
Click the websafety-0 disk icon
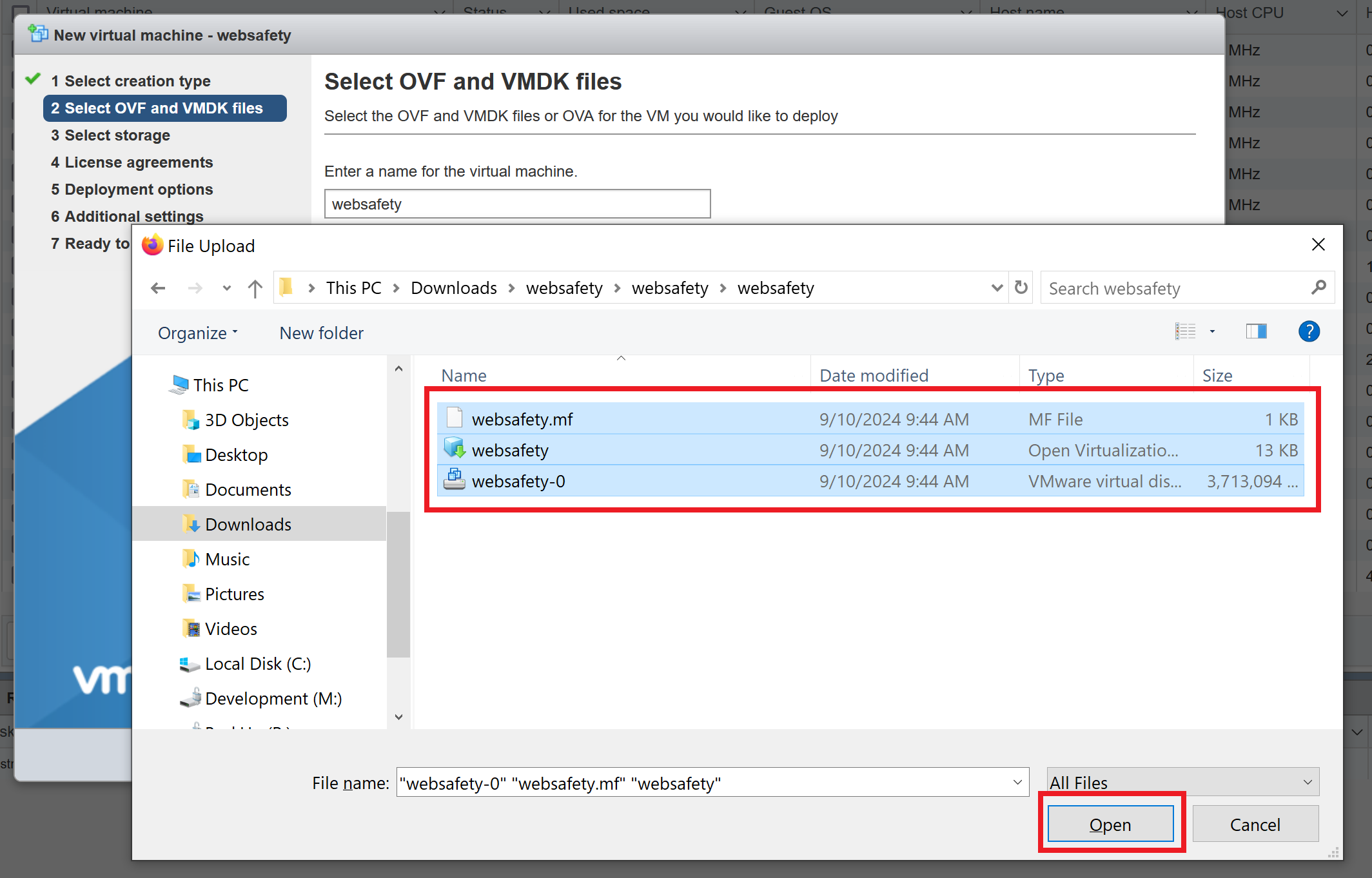455,479
